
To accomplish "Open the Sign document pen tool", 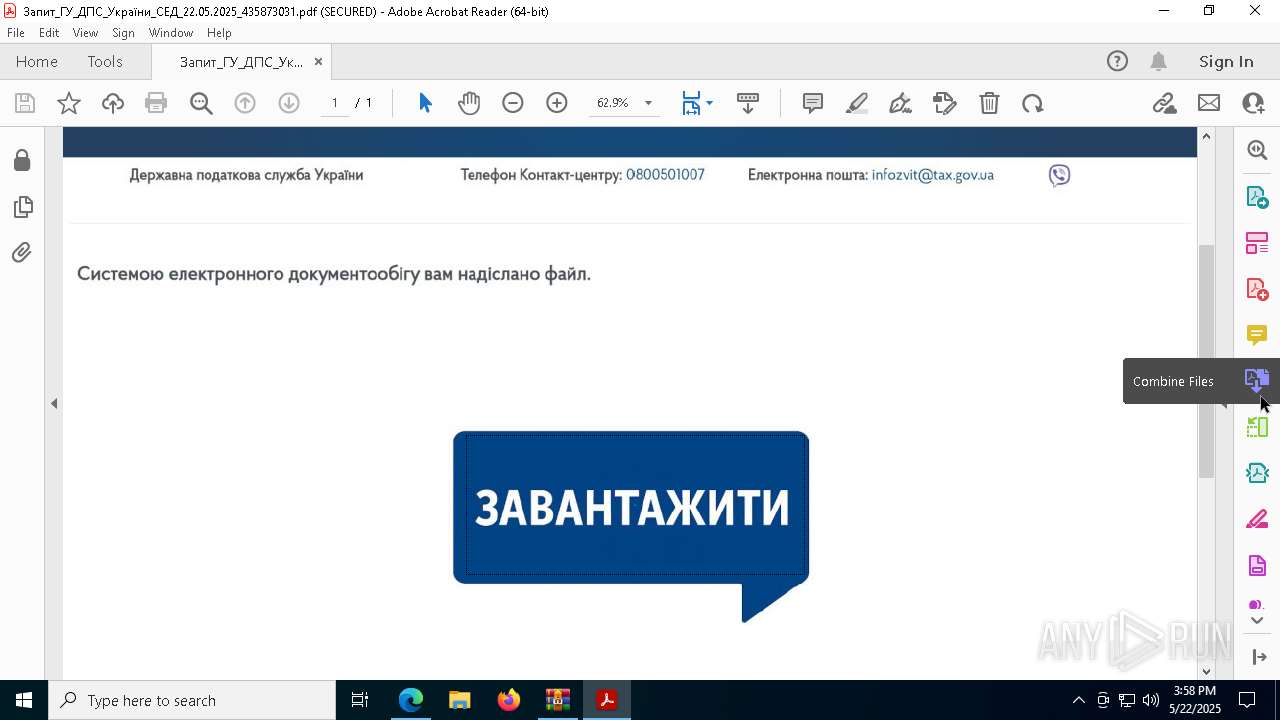I will coord(900,103).
